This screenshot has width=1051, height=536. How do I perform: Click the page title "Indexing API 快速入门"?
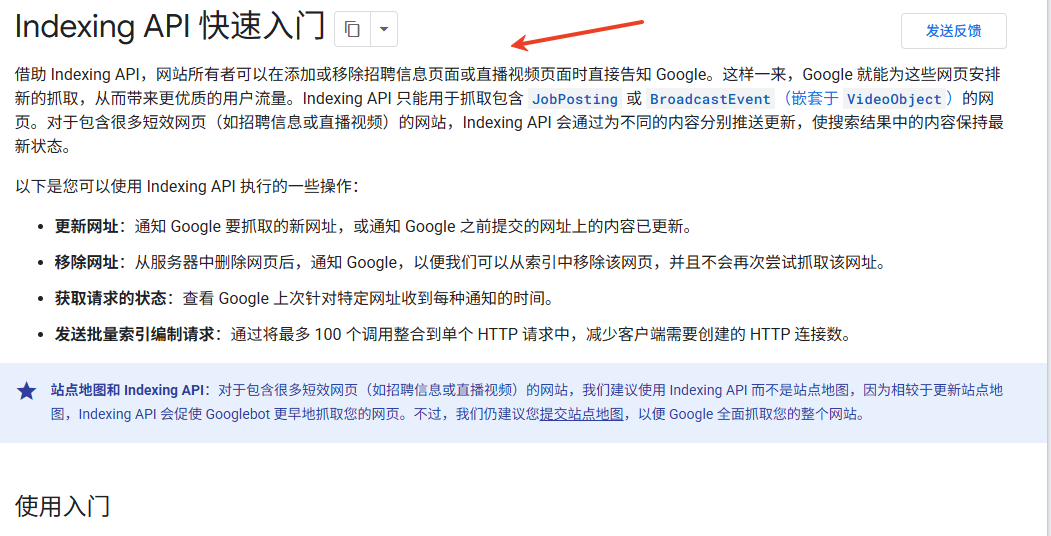coord(170,27)
